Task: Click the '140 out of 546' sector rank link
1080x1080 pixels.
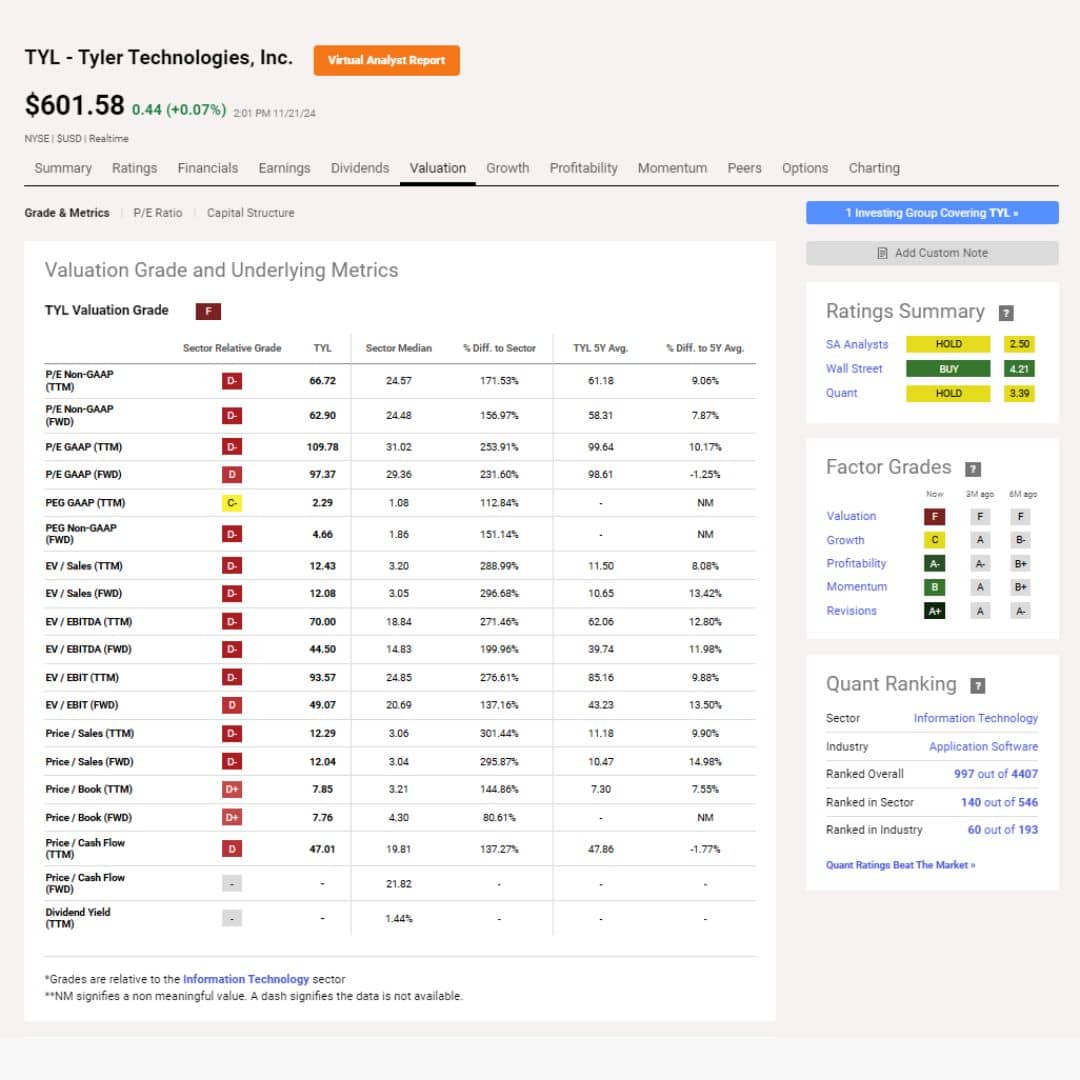Action: pos(999,802)
